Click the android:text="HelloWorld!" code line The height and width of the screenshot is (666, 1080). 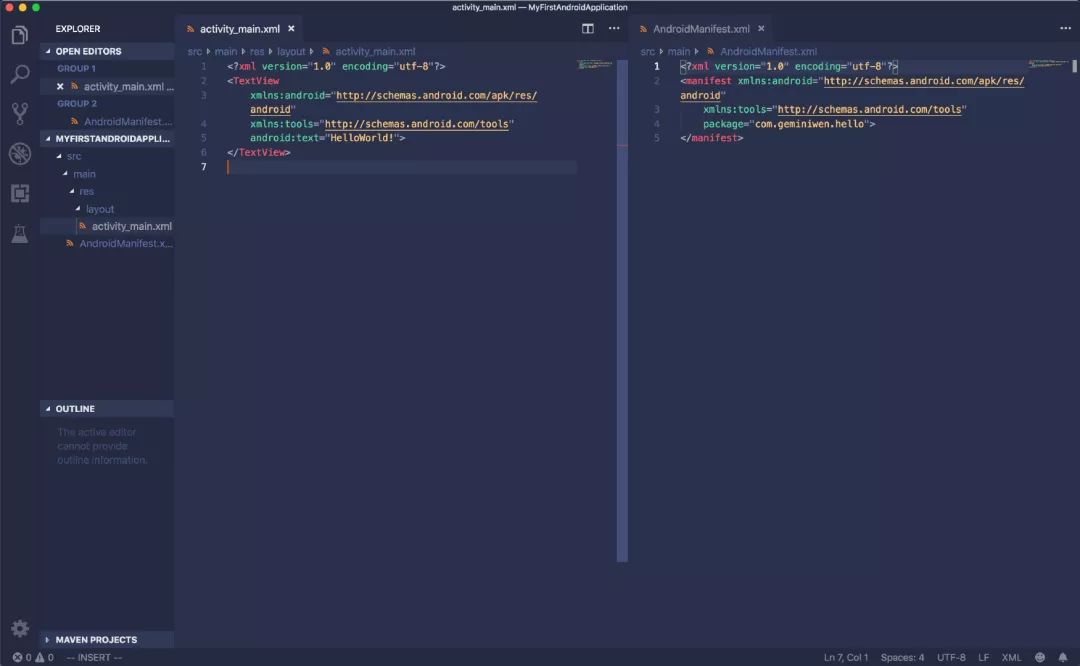coord(327,138)
